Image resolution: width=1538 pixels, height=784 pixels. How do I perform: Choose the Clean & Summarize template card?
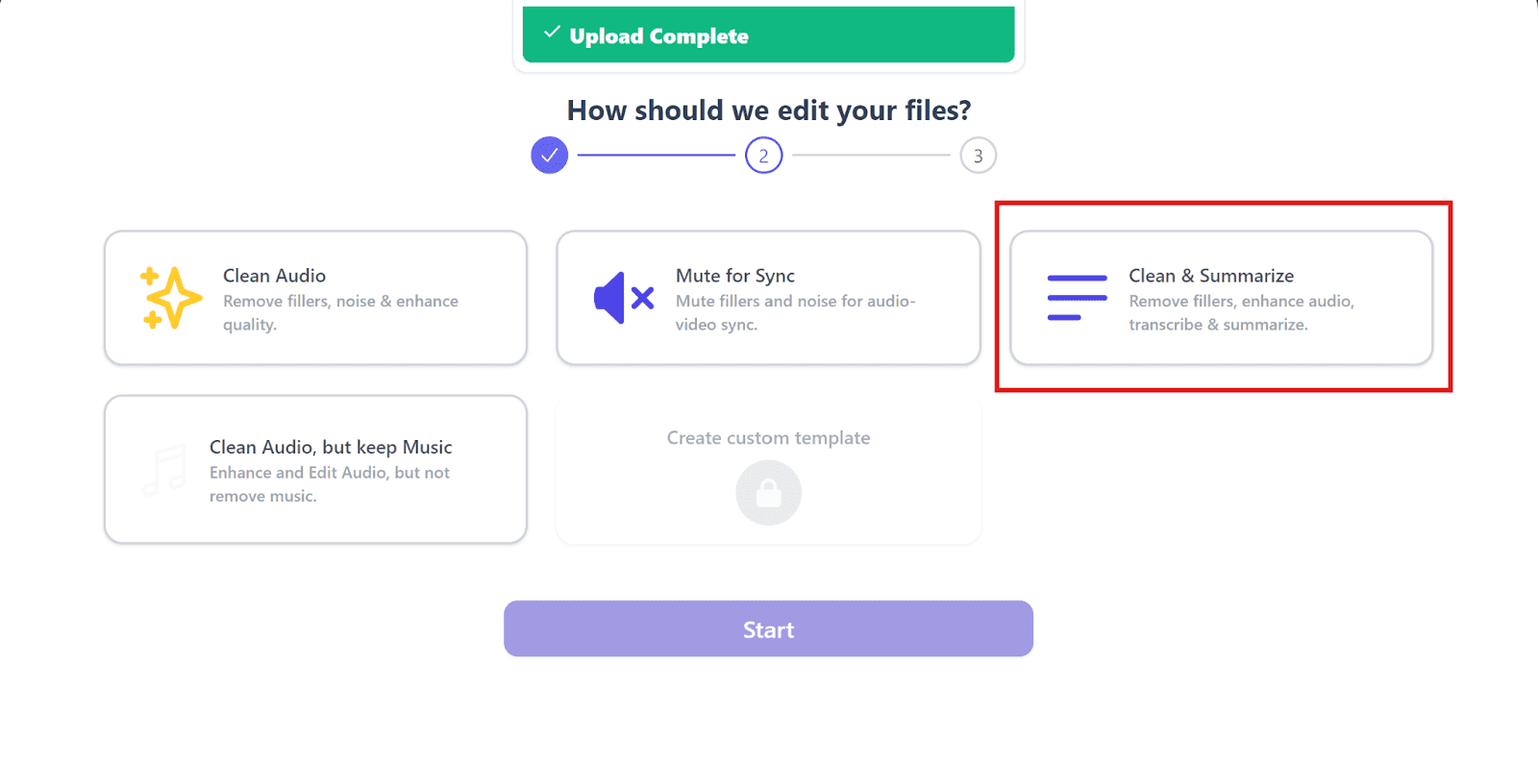point(1222,298)
